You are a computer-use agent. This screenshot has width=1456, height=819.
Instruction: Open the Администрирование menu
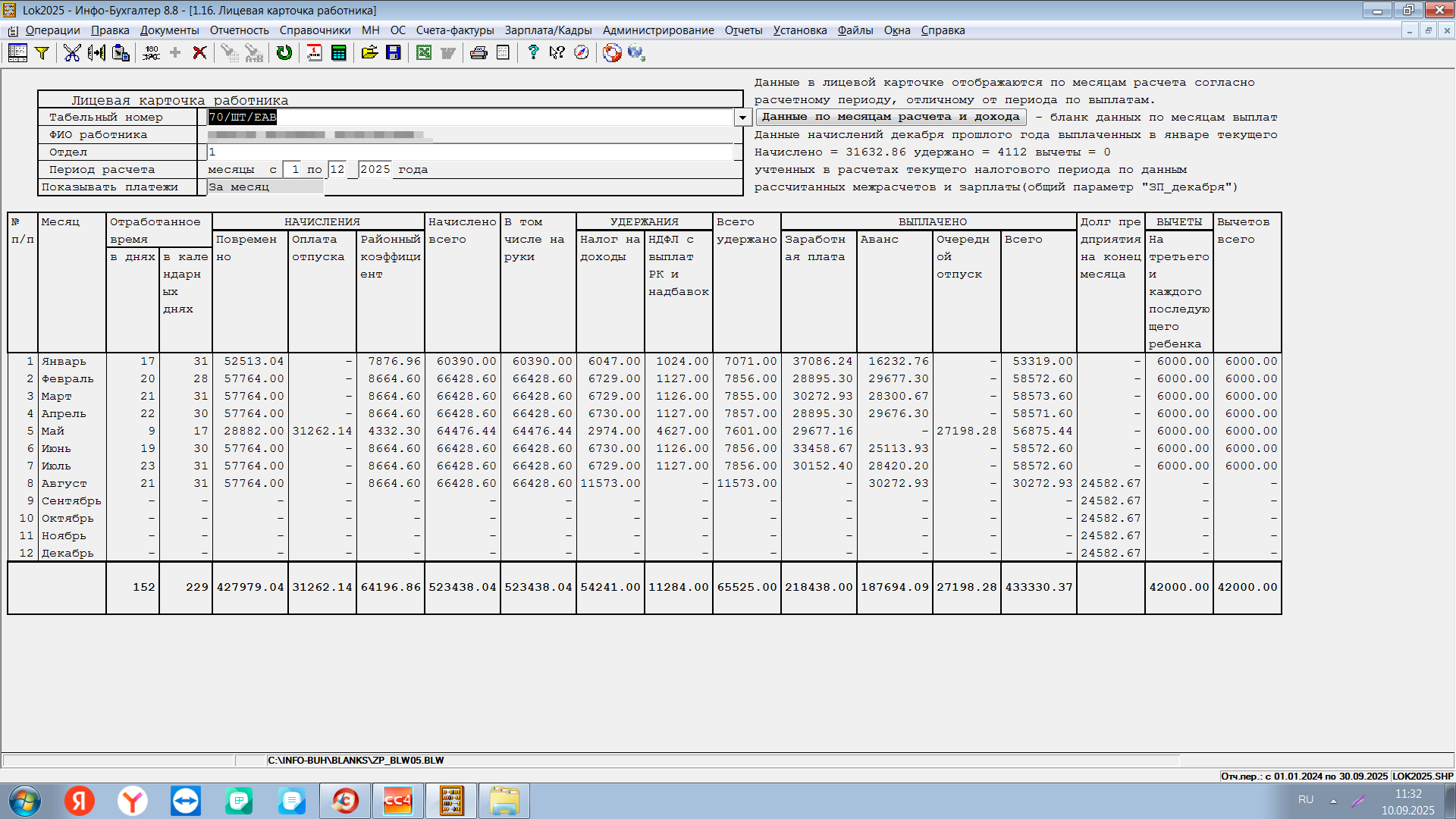658,30
